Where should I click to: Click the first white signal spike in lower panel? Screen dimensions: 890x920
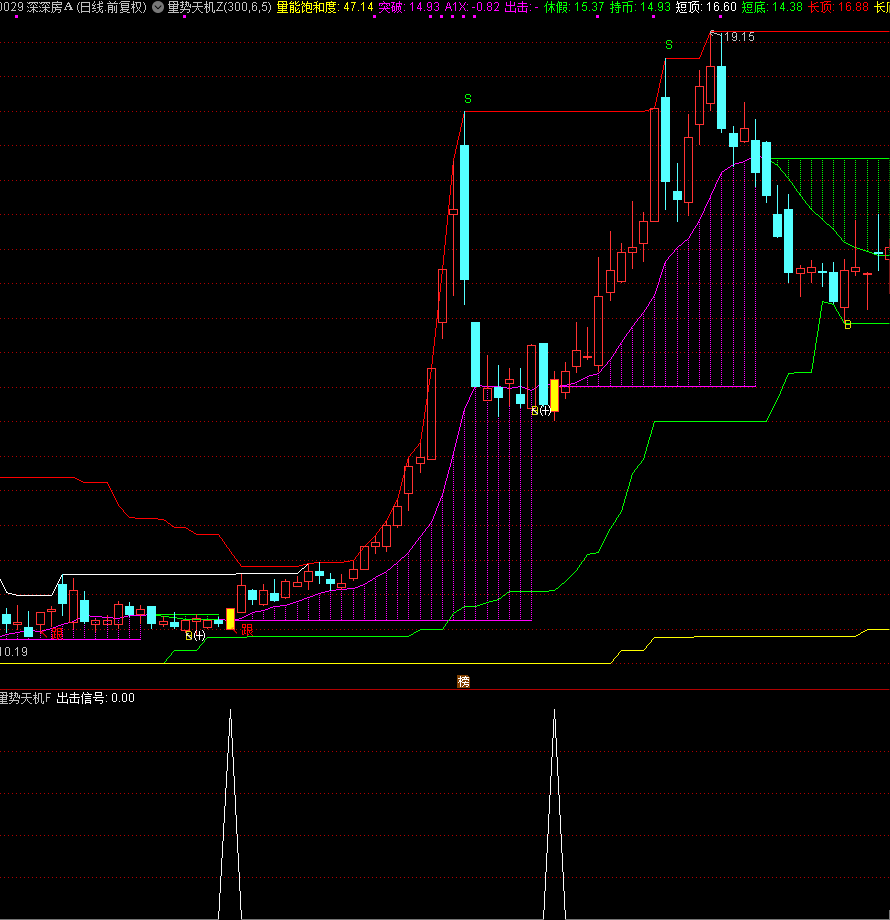[x=230, y=810]
